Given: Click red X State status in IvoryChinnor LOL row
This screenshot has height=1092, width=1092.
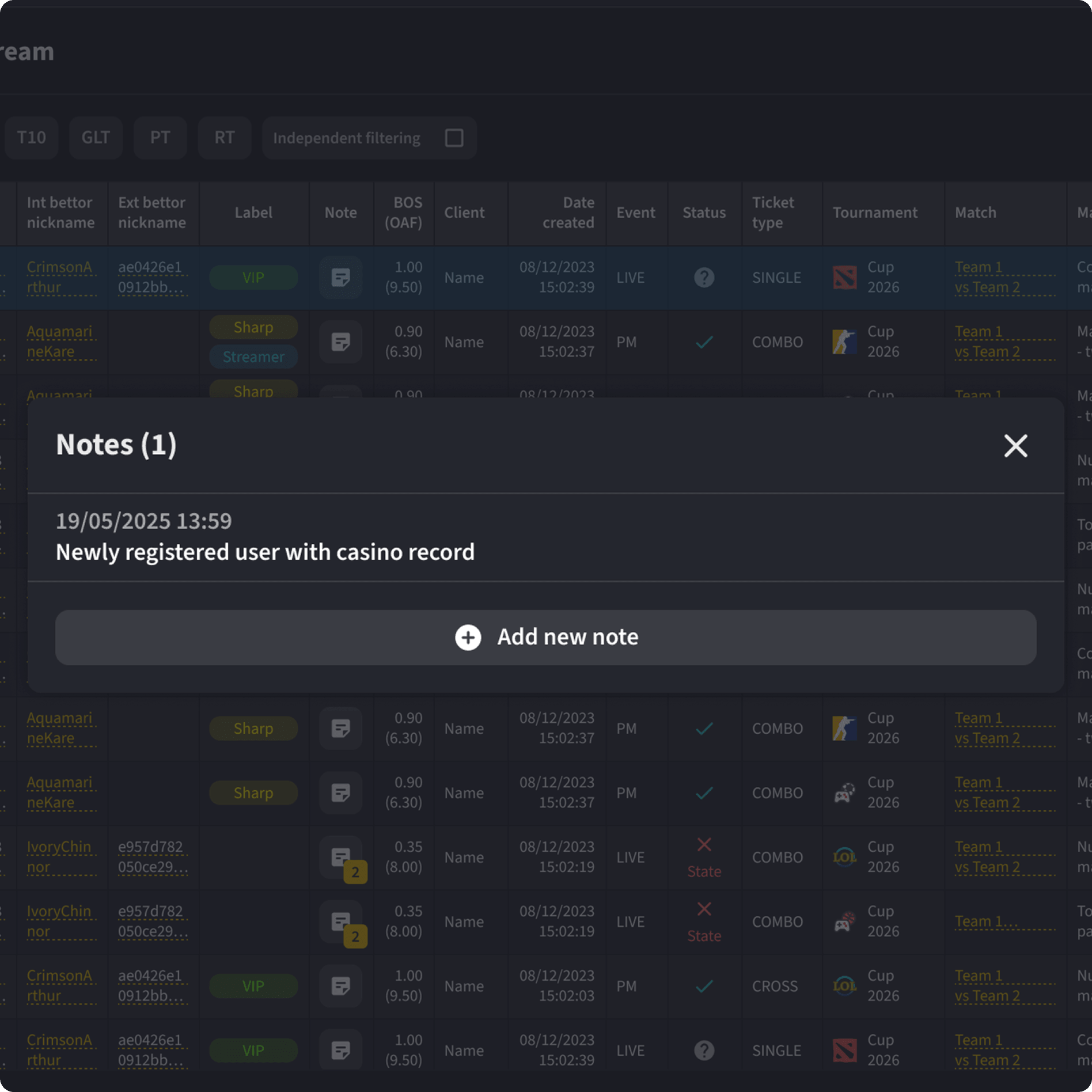Looking at the screenshot, I should [704, 858].
